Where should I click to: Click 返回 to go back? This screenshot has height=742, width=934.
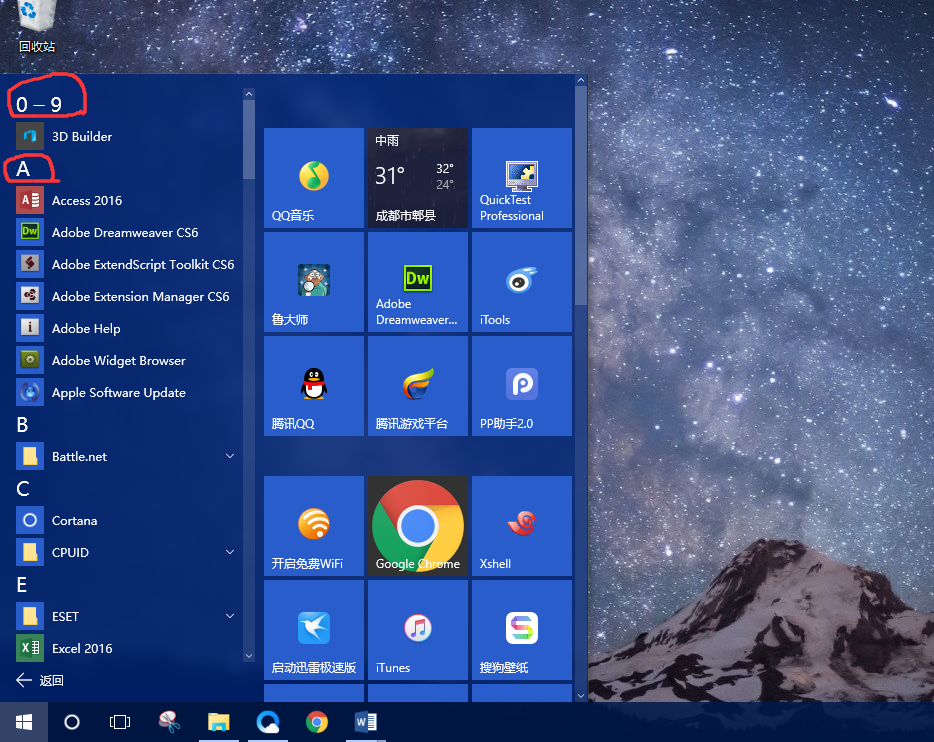40,680
